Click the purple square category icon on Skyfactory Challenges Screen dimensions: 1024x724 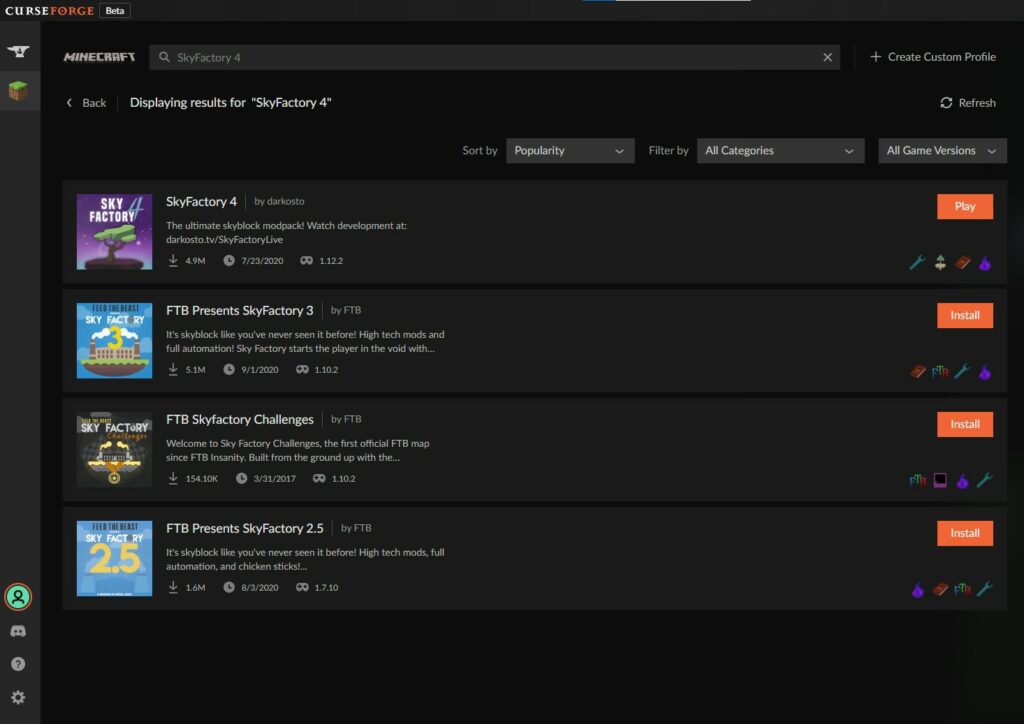[940, 480]
